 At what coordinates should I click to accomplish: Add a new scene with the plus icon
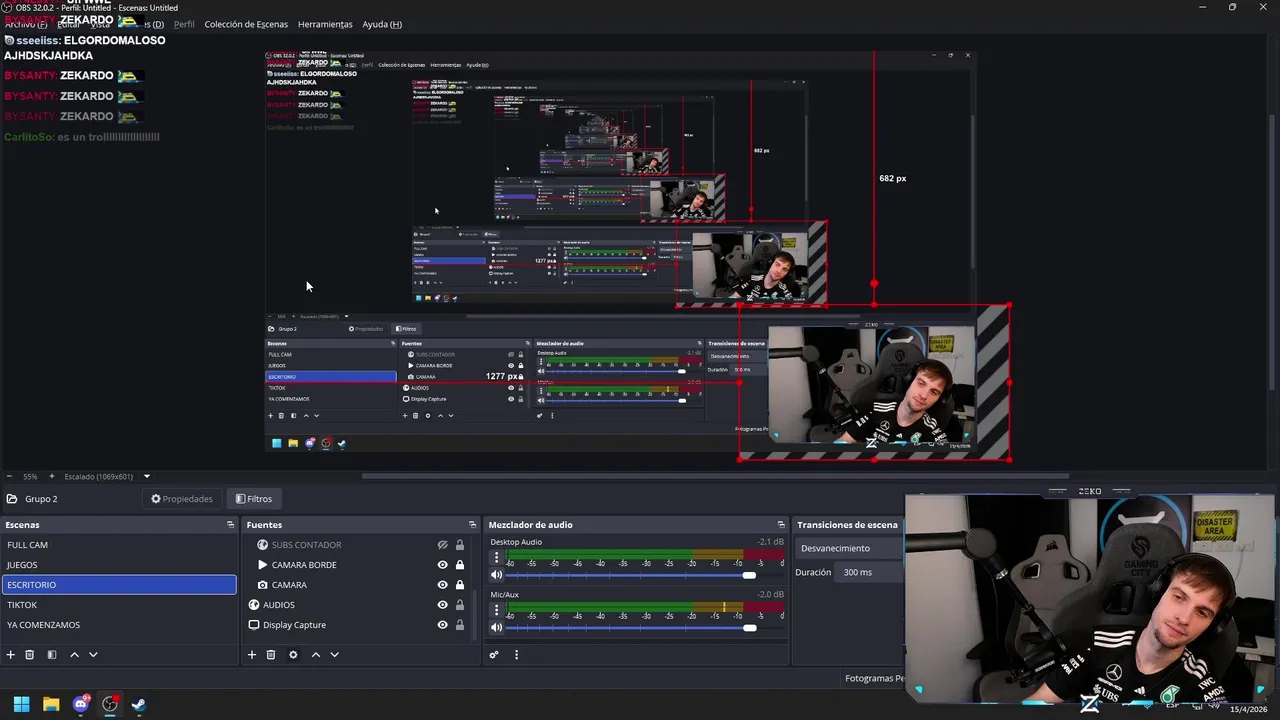click(x=11, y=655)
